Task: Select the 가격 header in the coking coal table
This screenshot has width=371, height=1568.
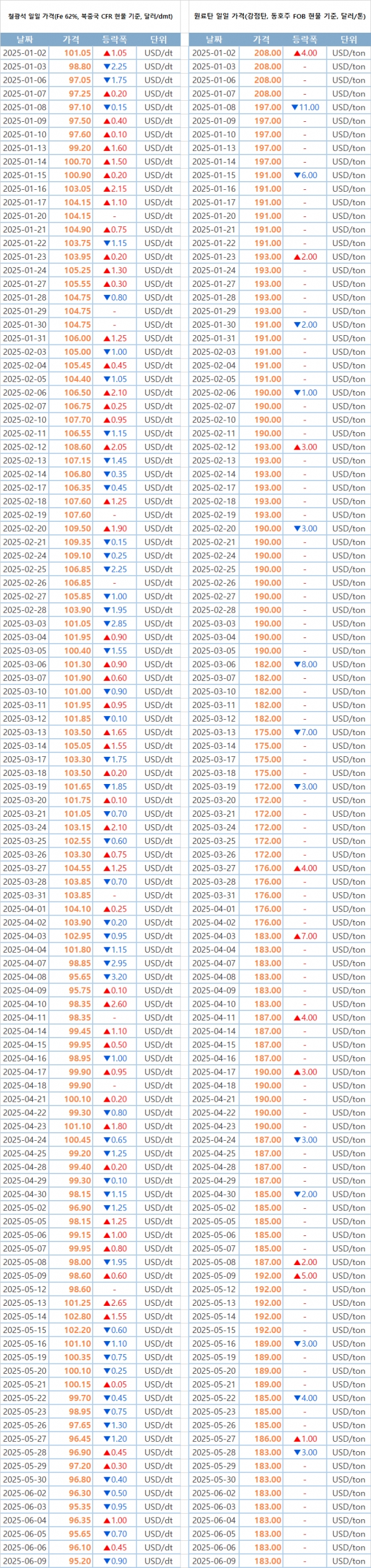Action: 261,40
